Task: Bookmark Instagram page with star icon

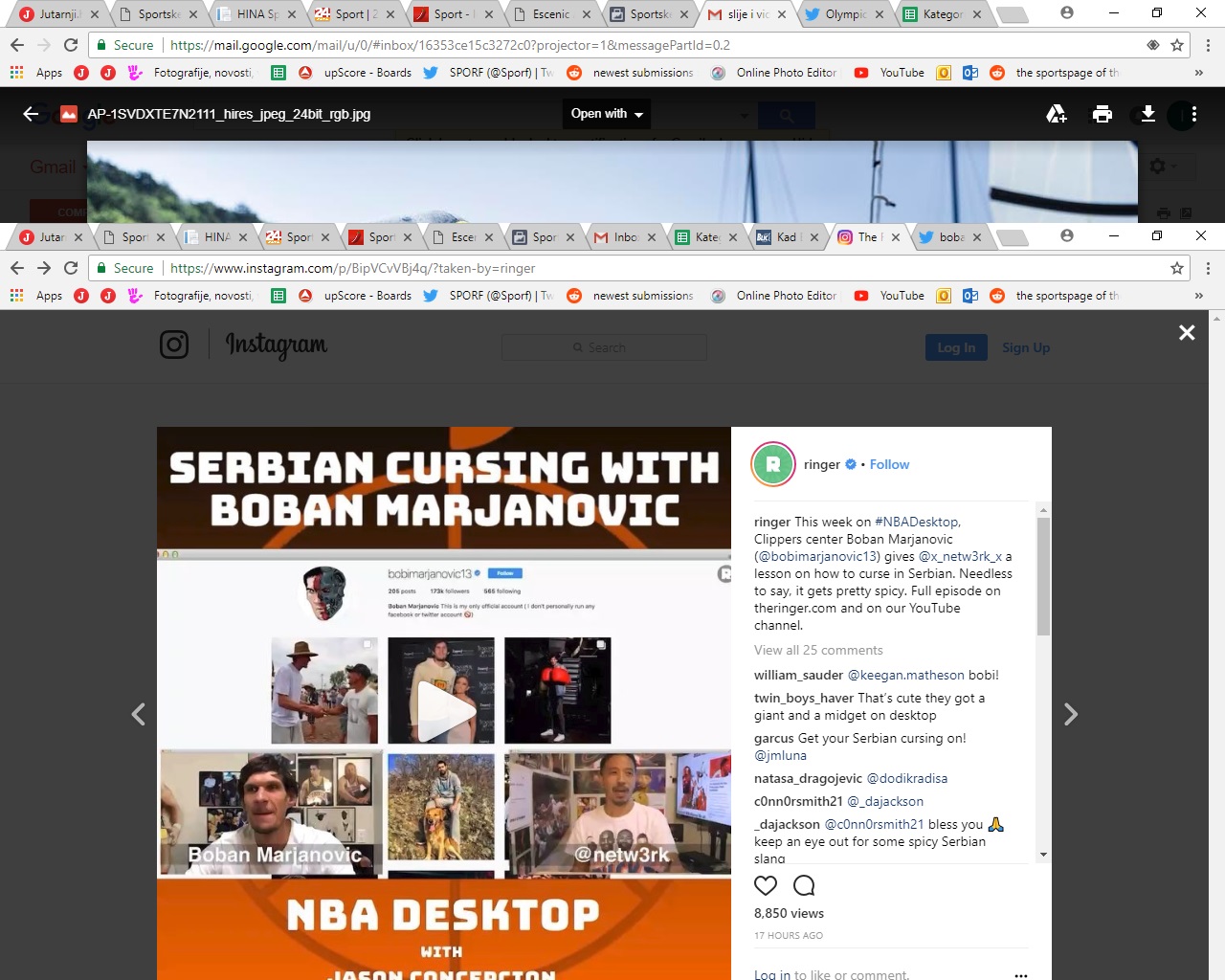Action: click(x=1177, y=268)
